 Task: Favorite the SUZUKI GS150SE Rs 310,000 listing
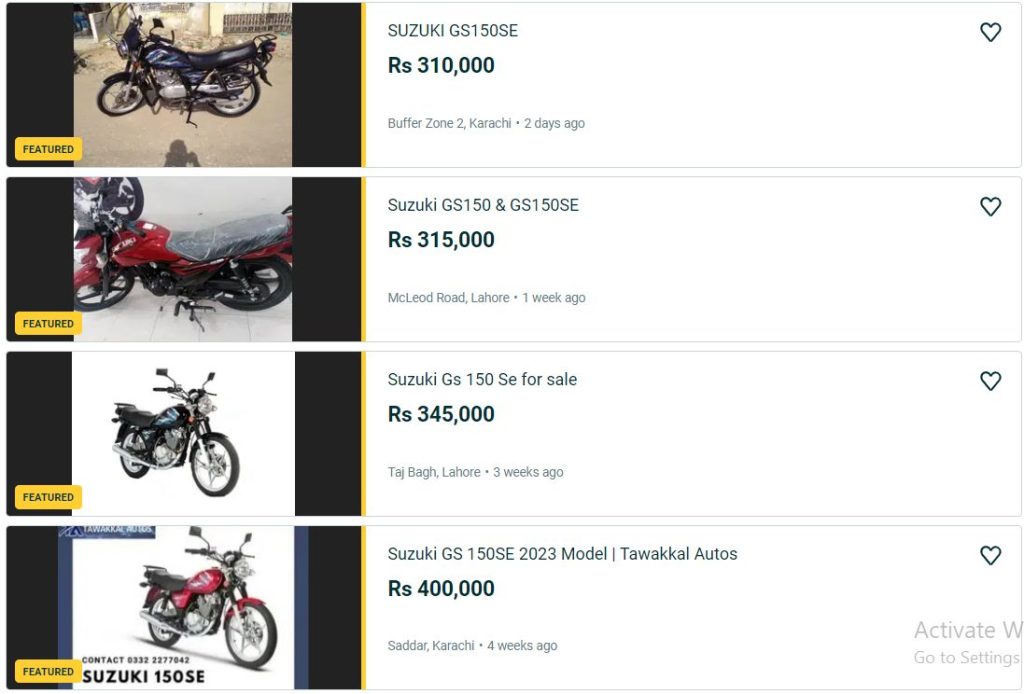pos(990,32)
